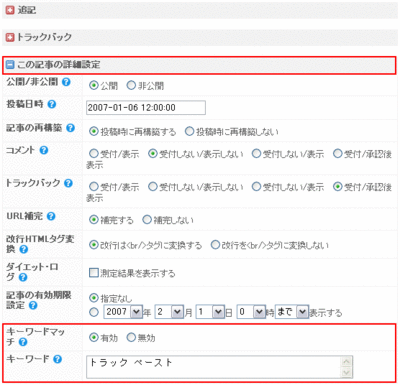Open help icon for コメント
Image resolution: width=400 pixels, height=385 pixels.
pyautogui.click(x=44, y=150)
